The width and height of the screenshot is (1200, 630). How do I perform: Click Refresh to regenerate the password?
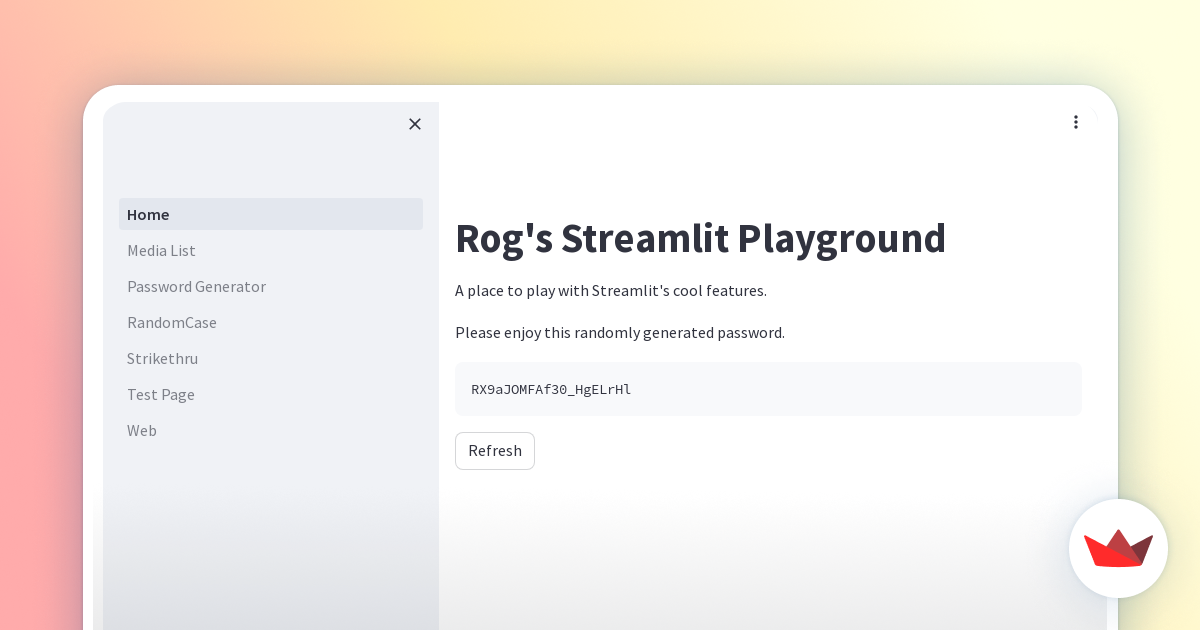click(494, 451)
